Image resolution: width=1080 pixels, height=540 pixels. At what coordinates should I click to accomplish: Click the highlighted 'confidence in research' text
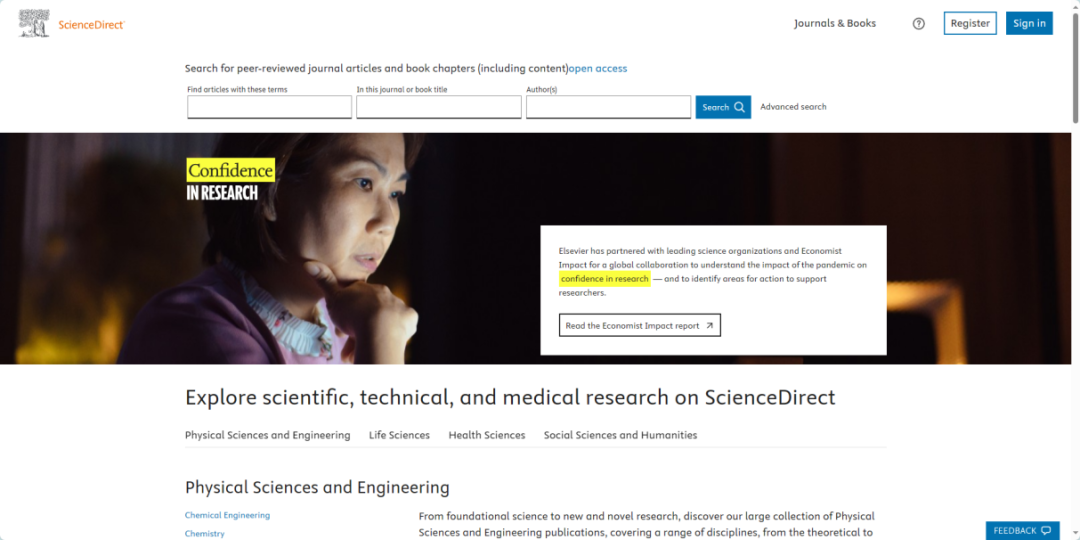coord(605,279)
